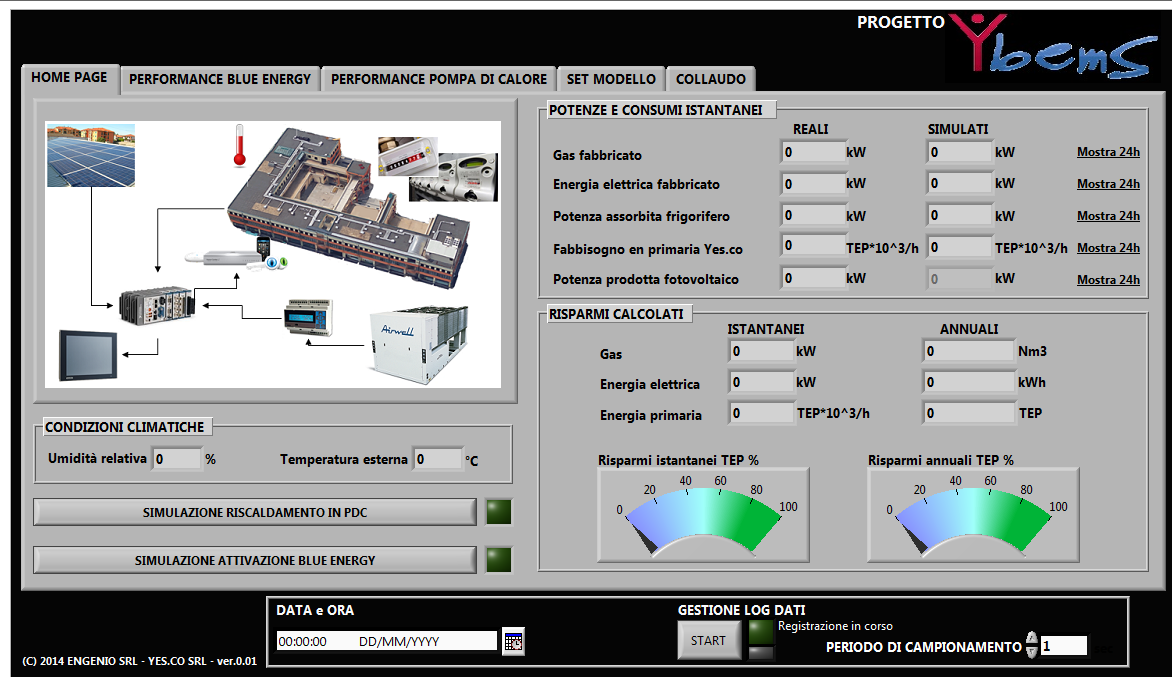Click the building 3D model image
This screenshot has height=677, width=1172.
click(350, 208)
